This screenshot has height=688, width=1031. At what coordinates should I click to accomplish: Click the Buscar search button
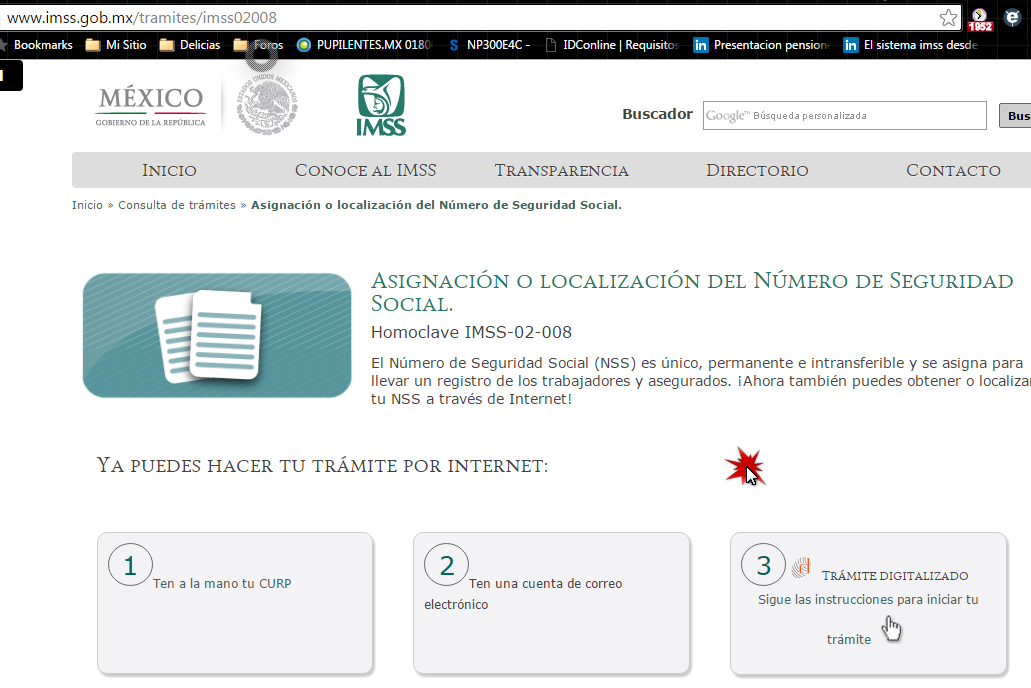[x=1016, y=115]
